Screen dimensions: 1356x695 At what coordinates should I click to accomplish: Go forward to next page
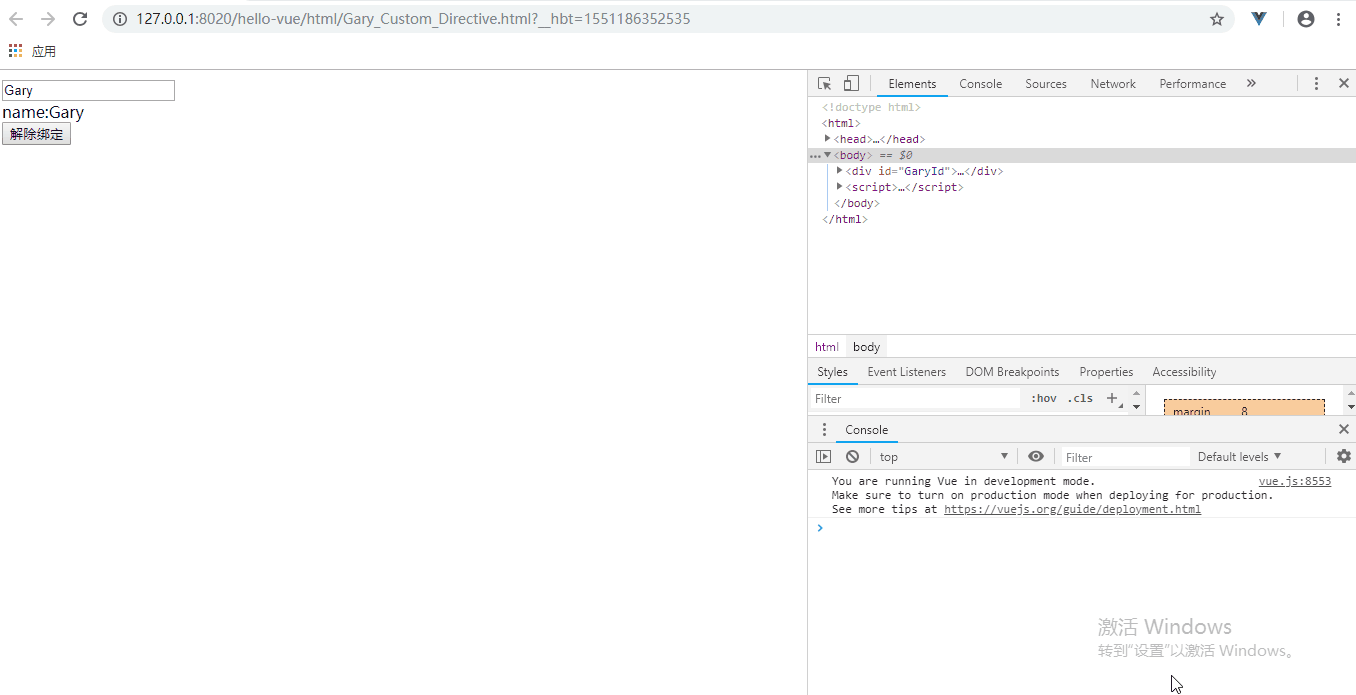point(48,19)
